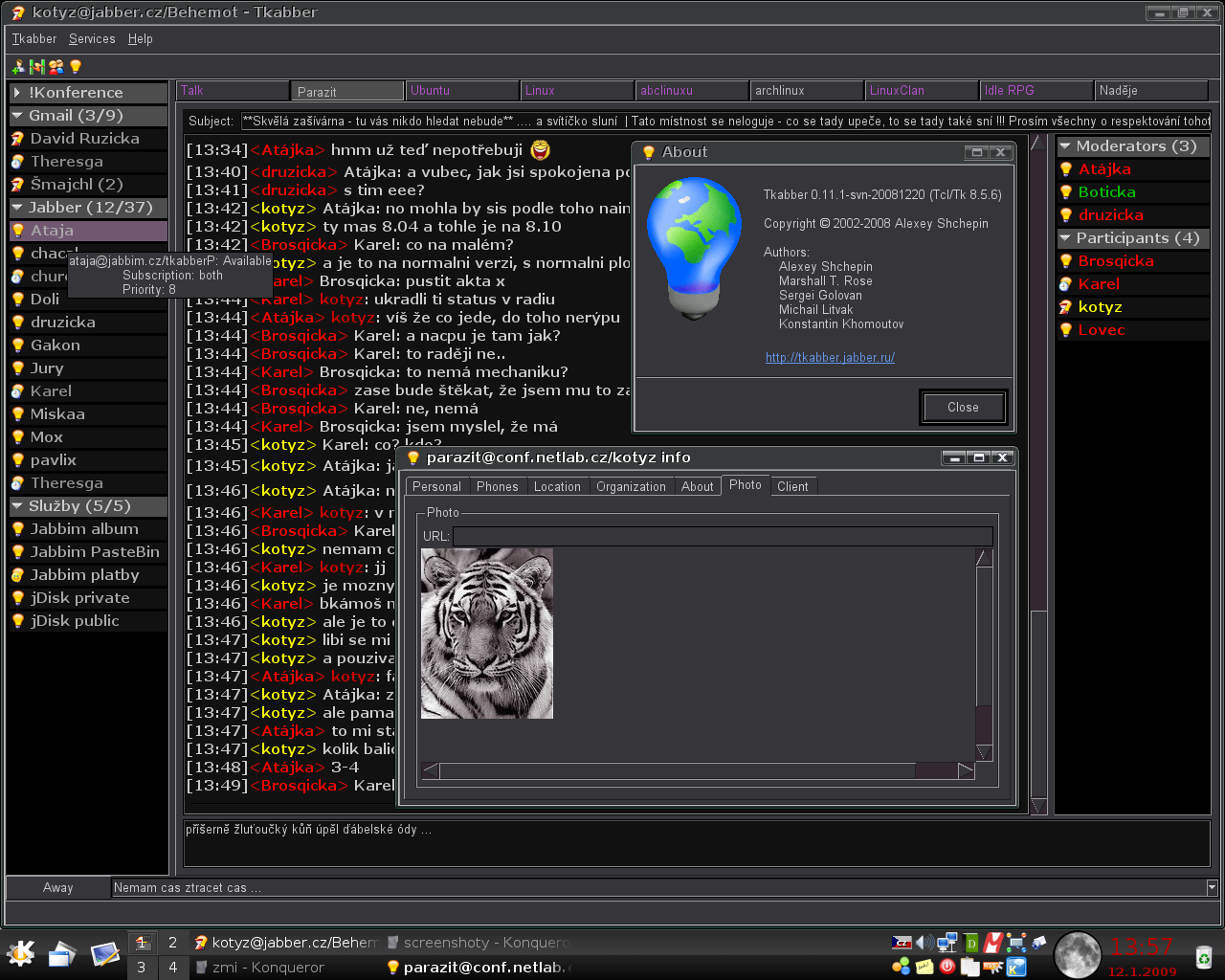Click the yellow sticky notes icon in tray
The image size is (1225, 980).
tap(924, 967)
